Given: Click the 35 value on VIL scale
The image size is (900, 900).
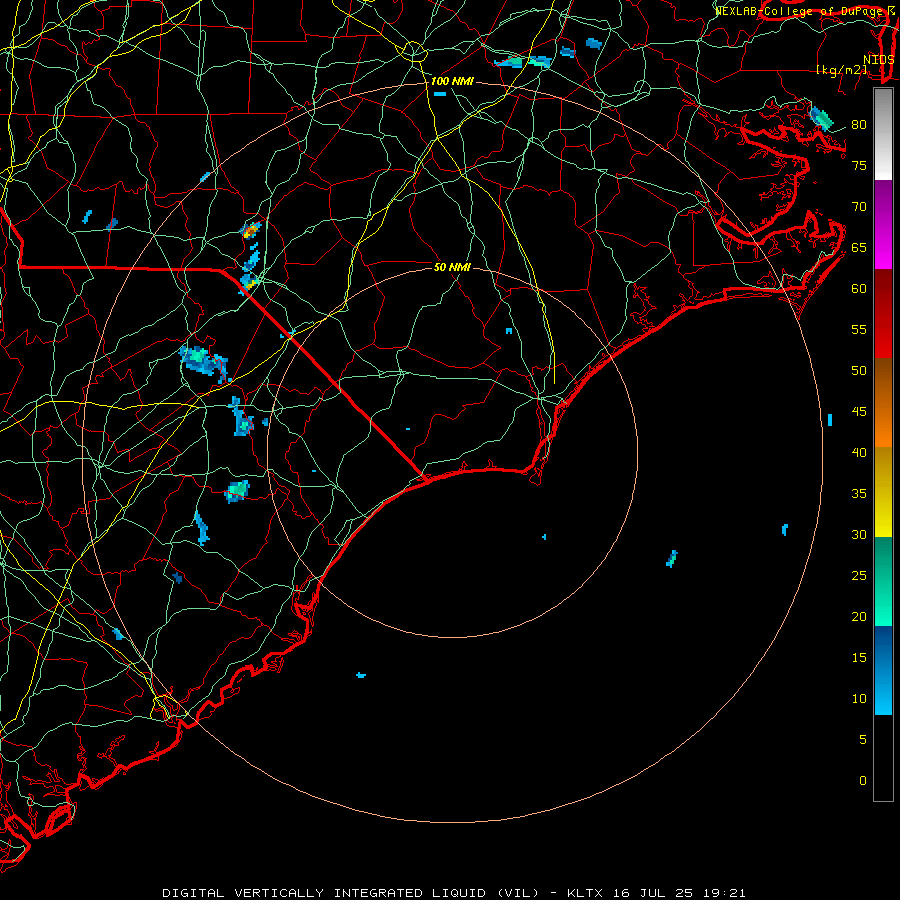Looking at the screenshot, I should [x=859, y=494].
